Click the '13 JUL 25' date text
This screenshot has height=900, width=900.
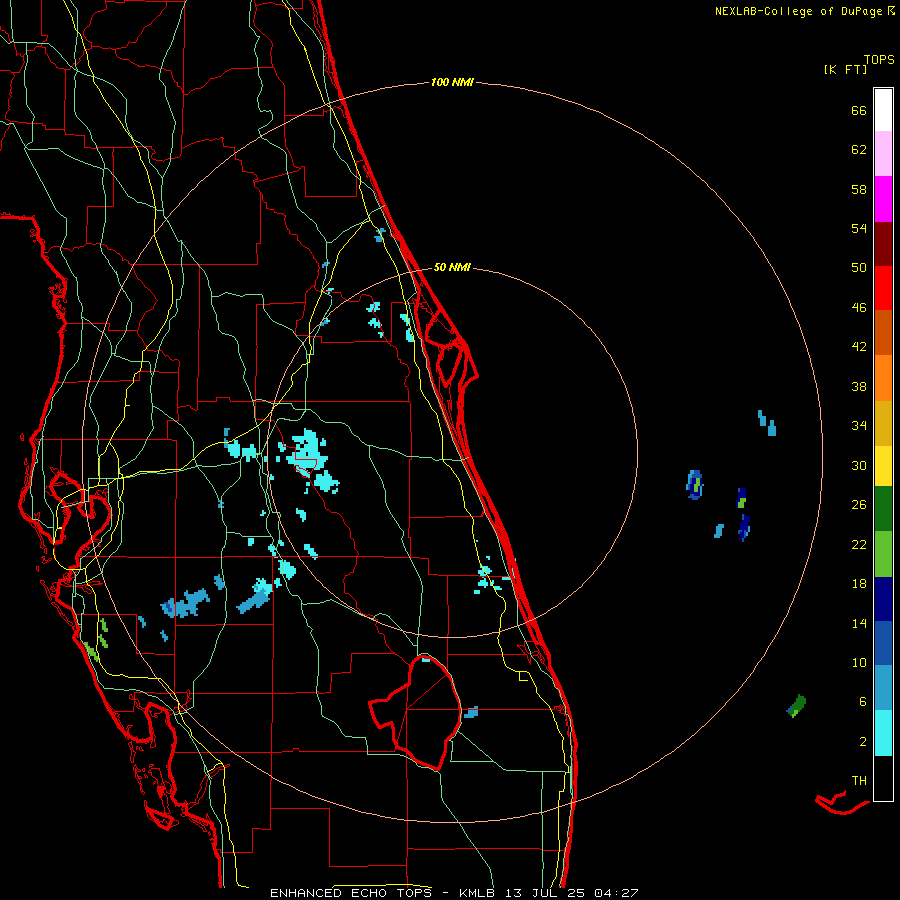pyautogui.click(x=545, y=893)
